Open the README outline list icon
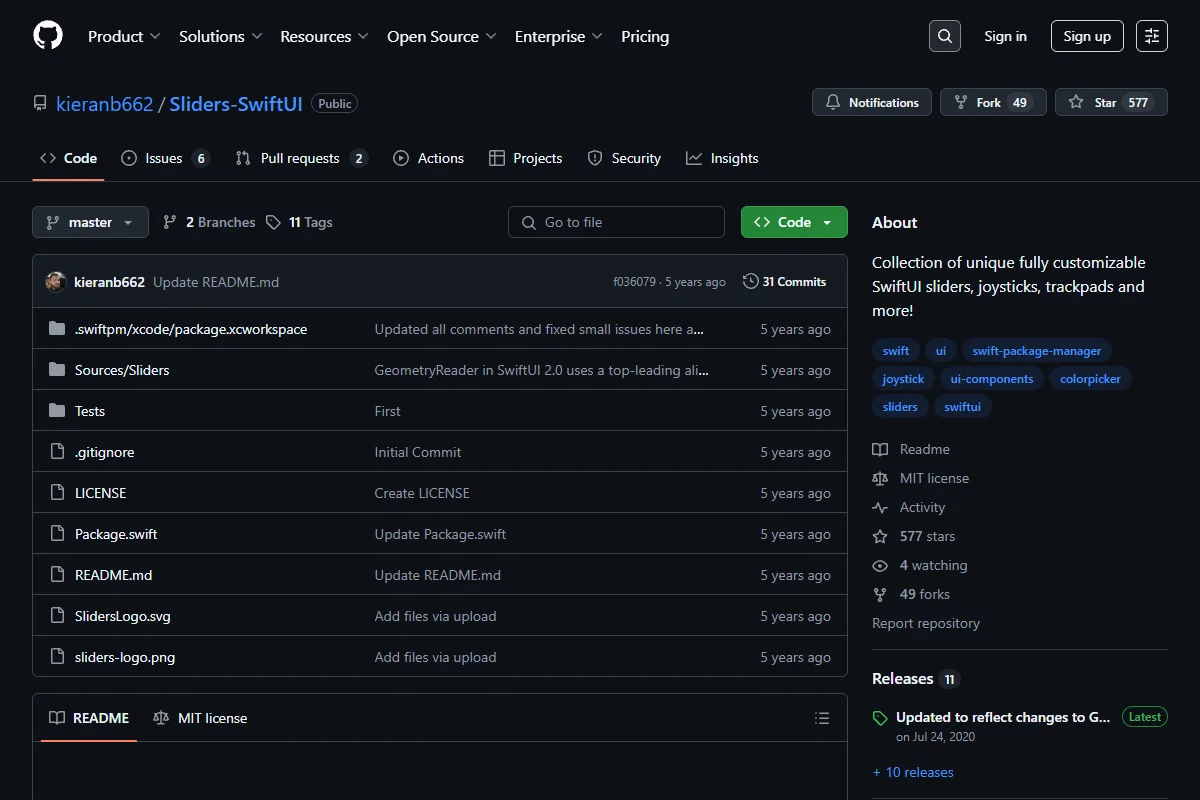The width and height of the screenshot is (1200, 800). pos(822,718)
